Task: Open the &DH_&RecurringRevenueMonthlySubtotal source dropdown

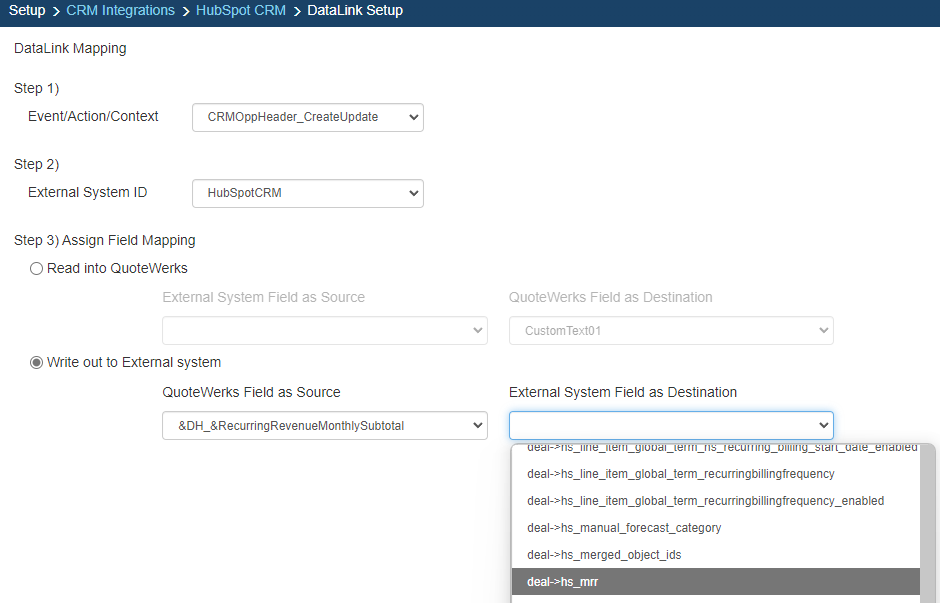Action: click(324, 425)
